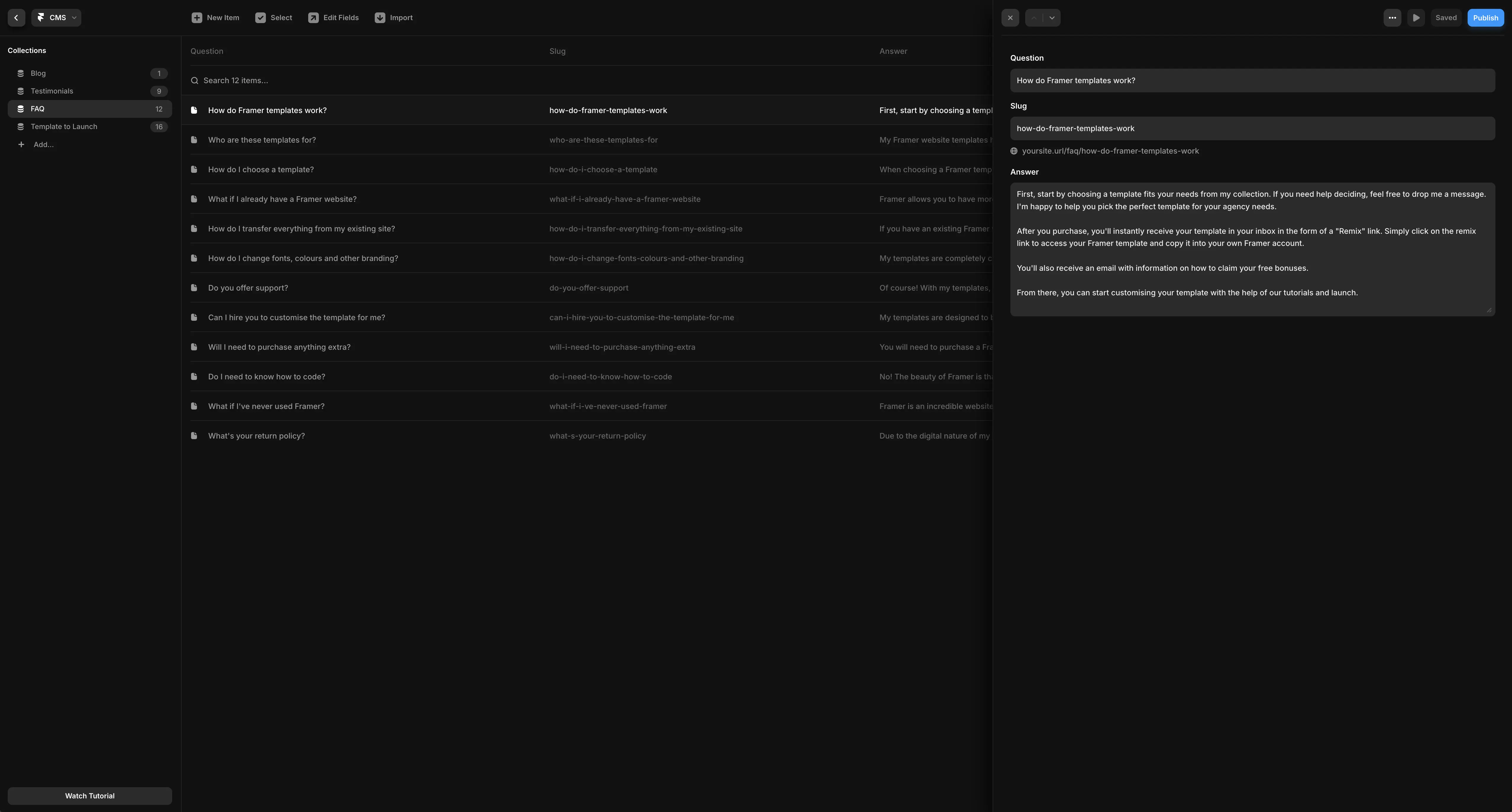Click the Import icon in the toolbar

tap(380, 18)
